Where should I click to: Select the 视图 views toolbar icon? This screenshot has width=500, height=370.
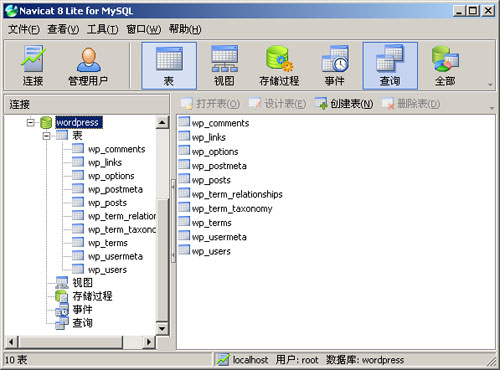pos(224,66)
